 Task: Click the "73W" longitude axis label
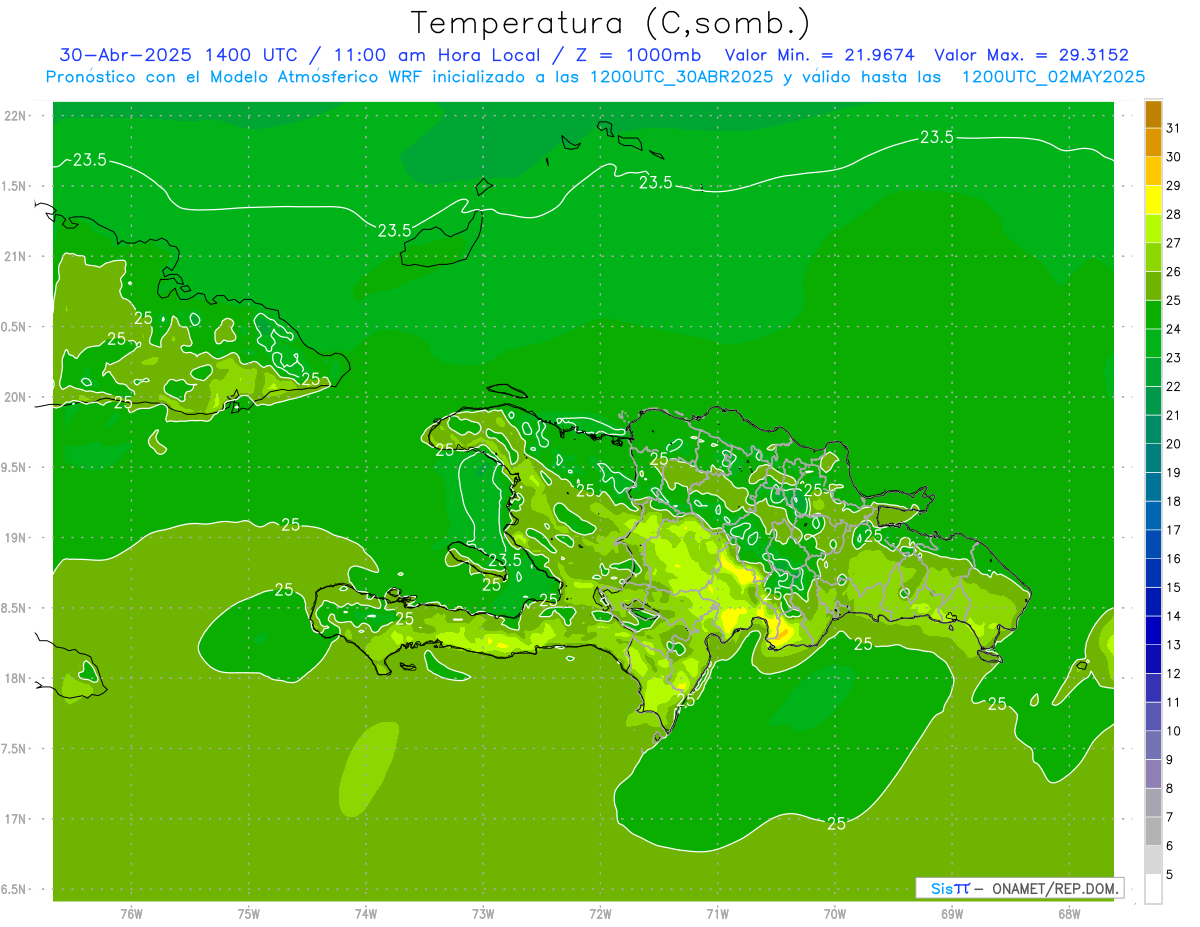[x=483, y=914]
